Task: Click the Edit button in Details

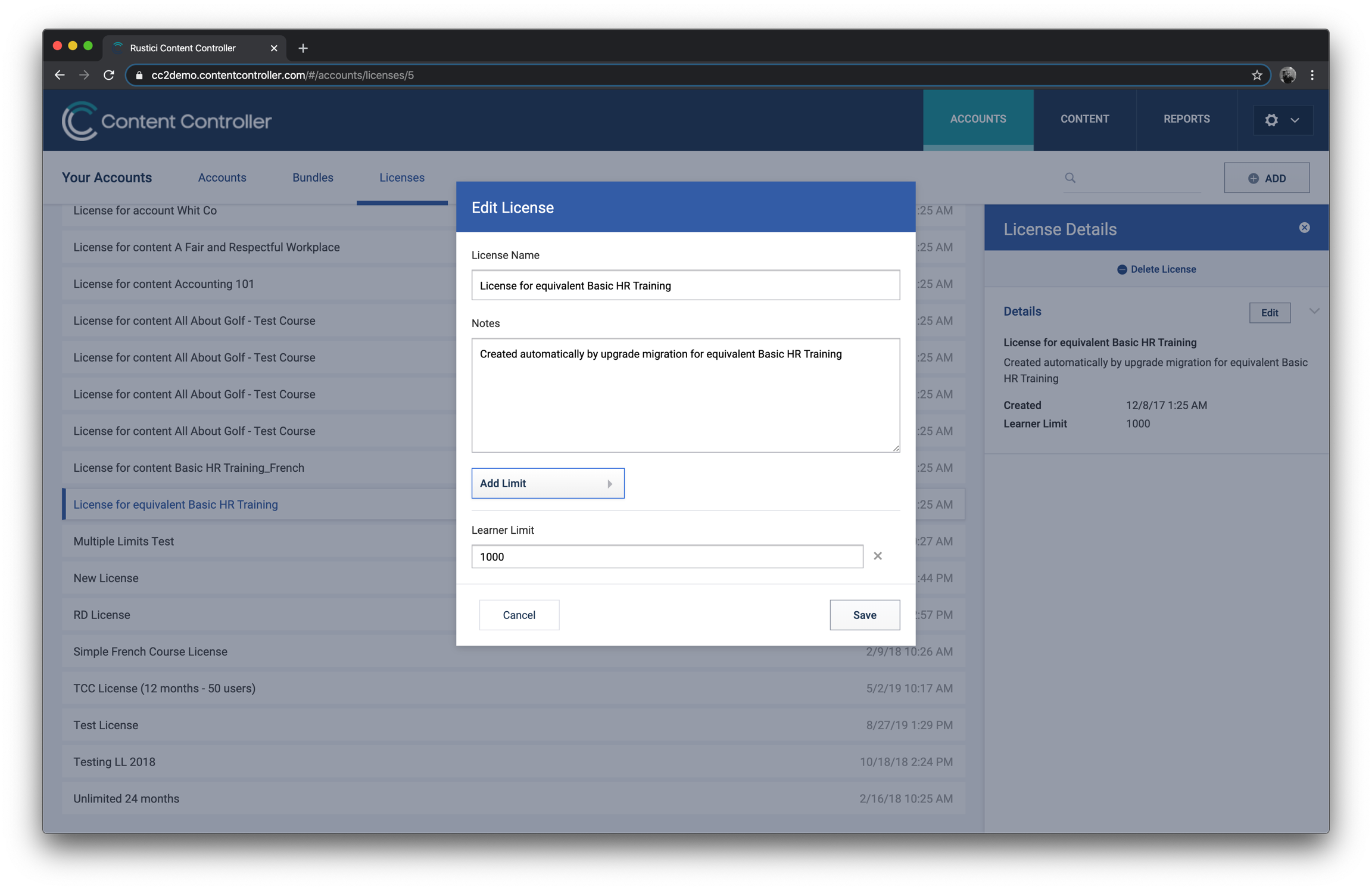Action: (x=1270, y=313)
